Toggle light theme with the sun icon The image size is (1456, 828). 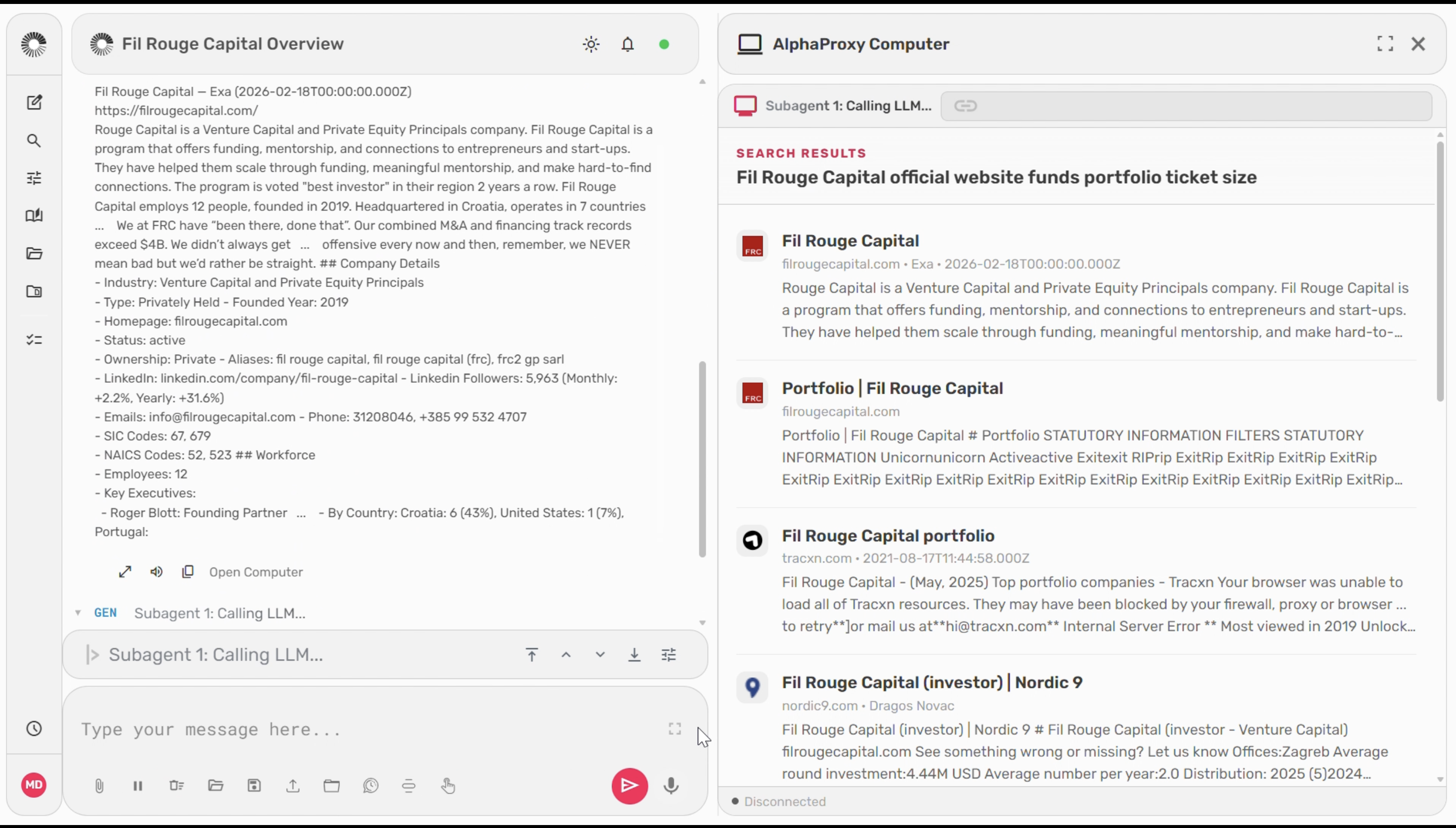[591, 45]
